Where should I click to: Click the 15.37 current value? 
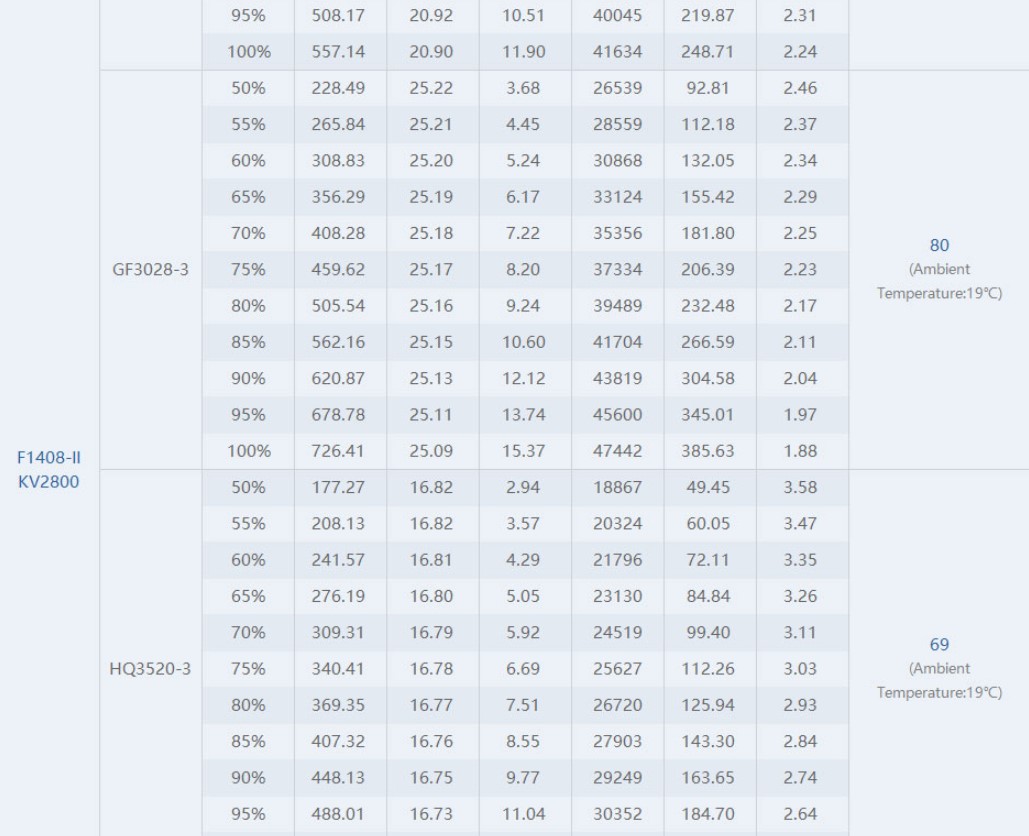(524, 451)
